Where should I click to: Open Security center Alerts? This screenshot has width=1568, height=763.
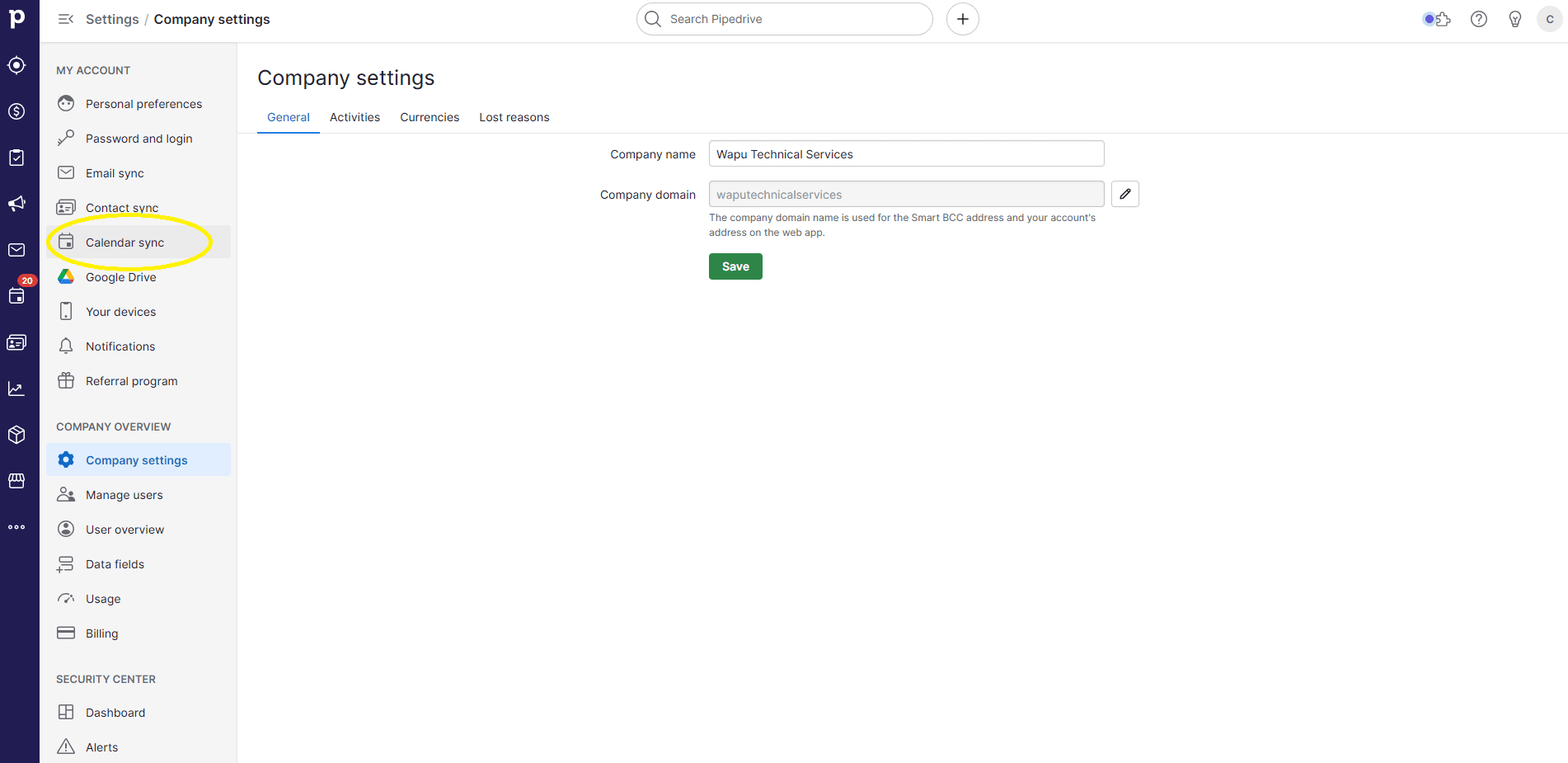tap(138, 747)
